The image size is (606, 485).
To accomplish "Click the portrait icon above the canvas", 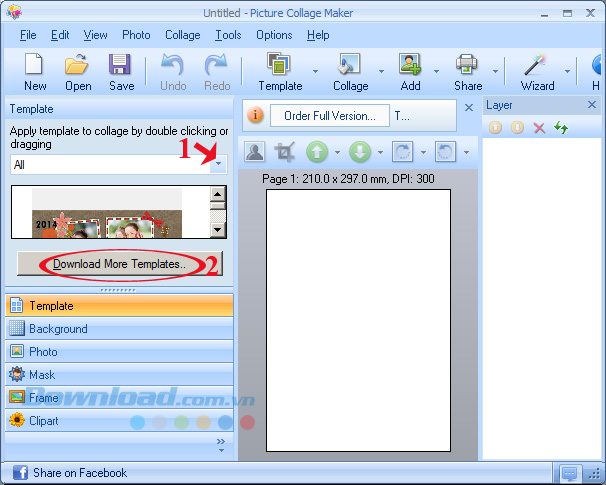I will [255, 153].
